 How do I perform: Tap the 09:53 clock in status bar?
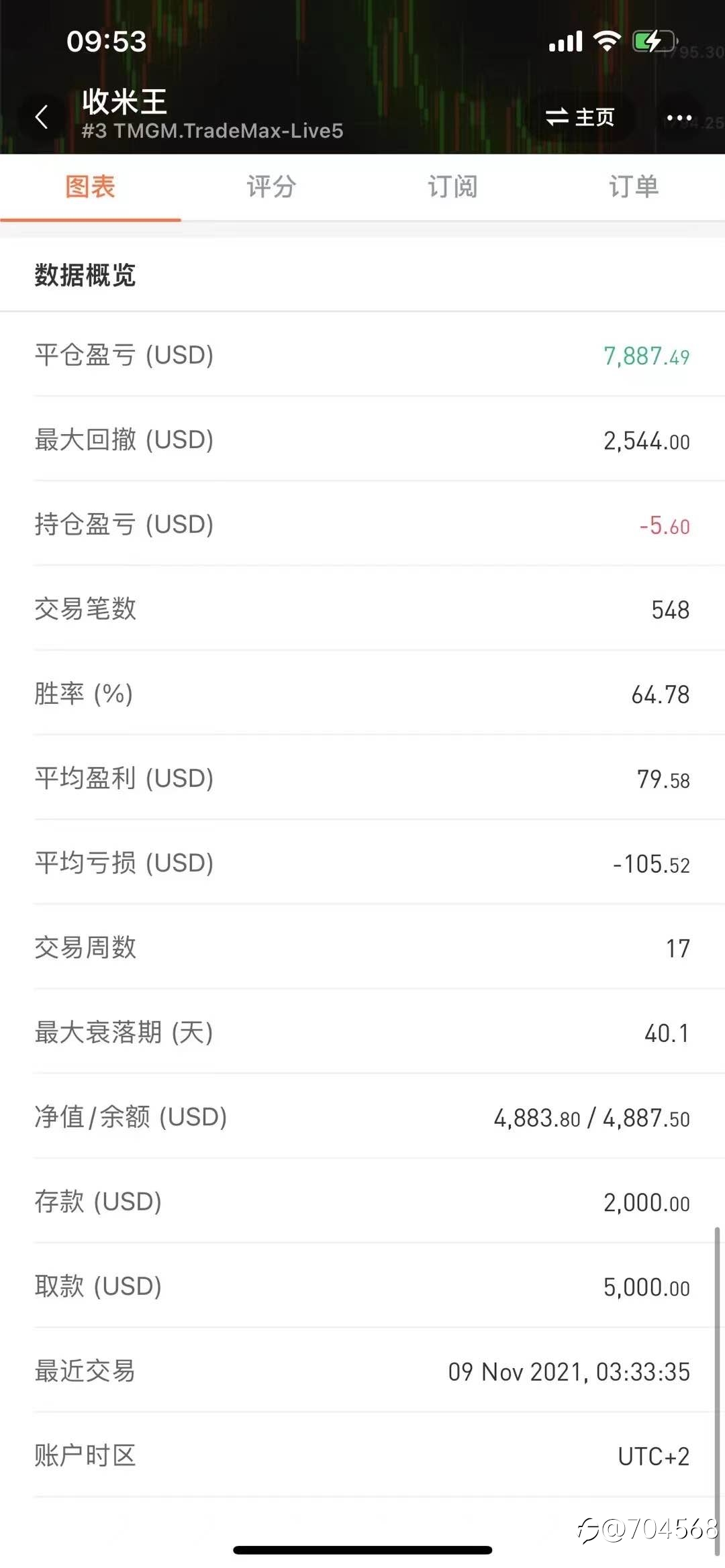coord(106,42)
